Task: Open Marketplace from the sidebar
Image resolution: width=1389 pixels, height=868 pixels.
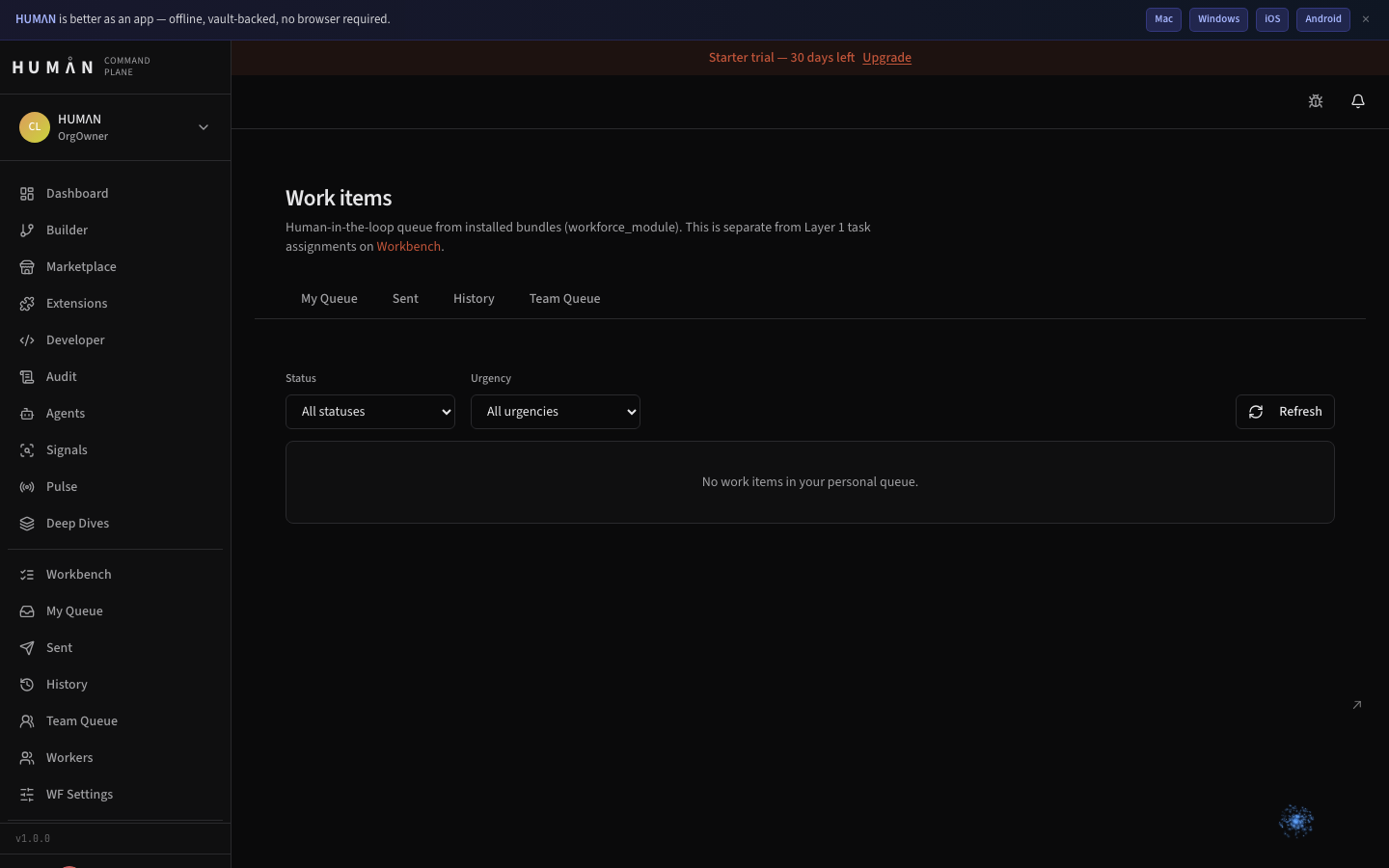Action: (116, 267)
